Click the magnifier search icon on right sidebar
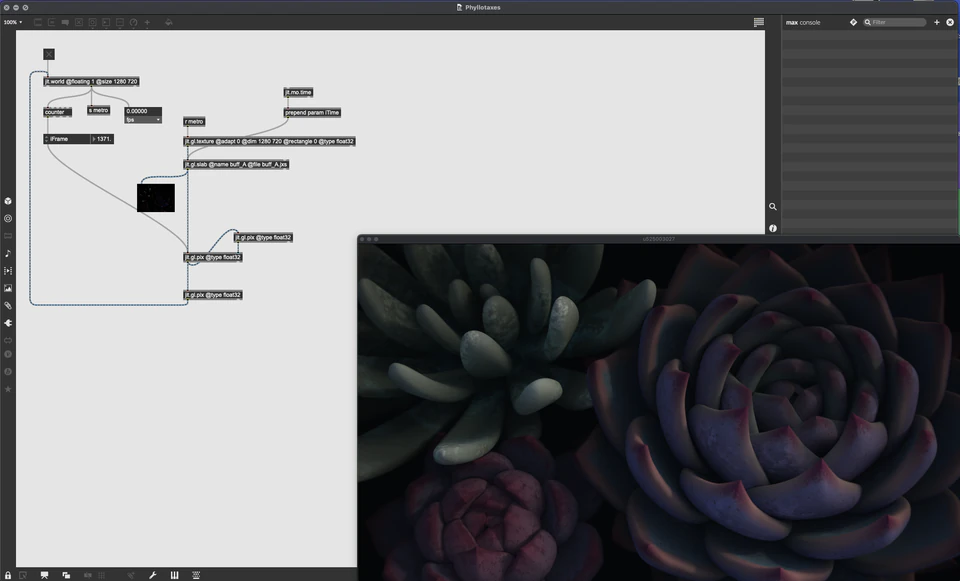 (773, 207)
